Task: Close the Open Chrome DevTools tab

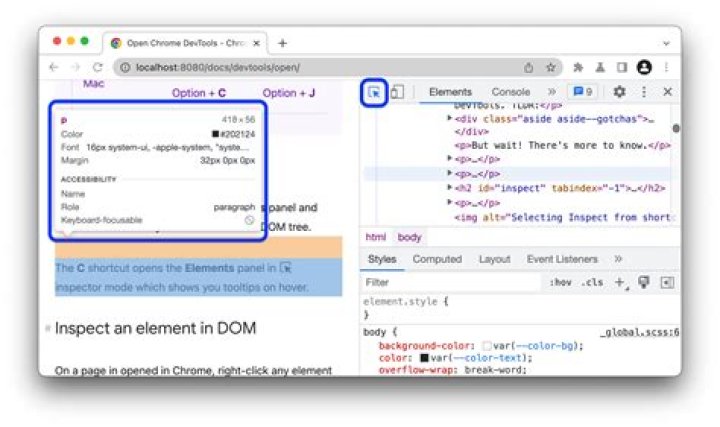Action: click(x=257, y=43)
